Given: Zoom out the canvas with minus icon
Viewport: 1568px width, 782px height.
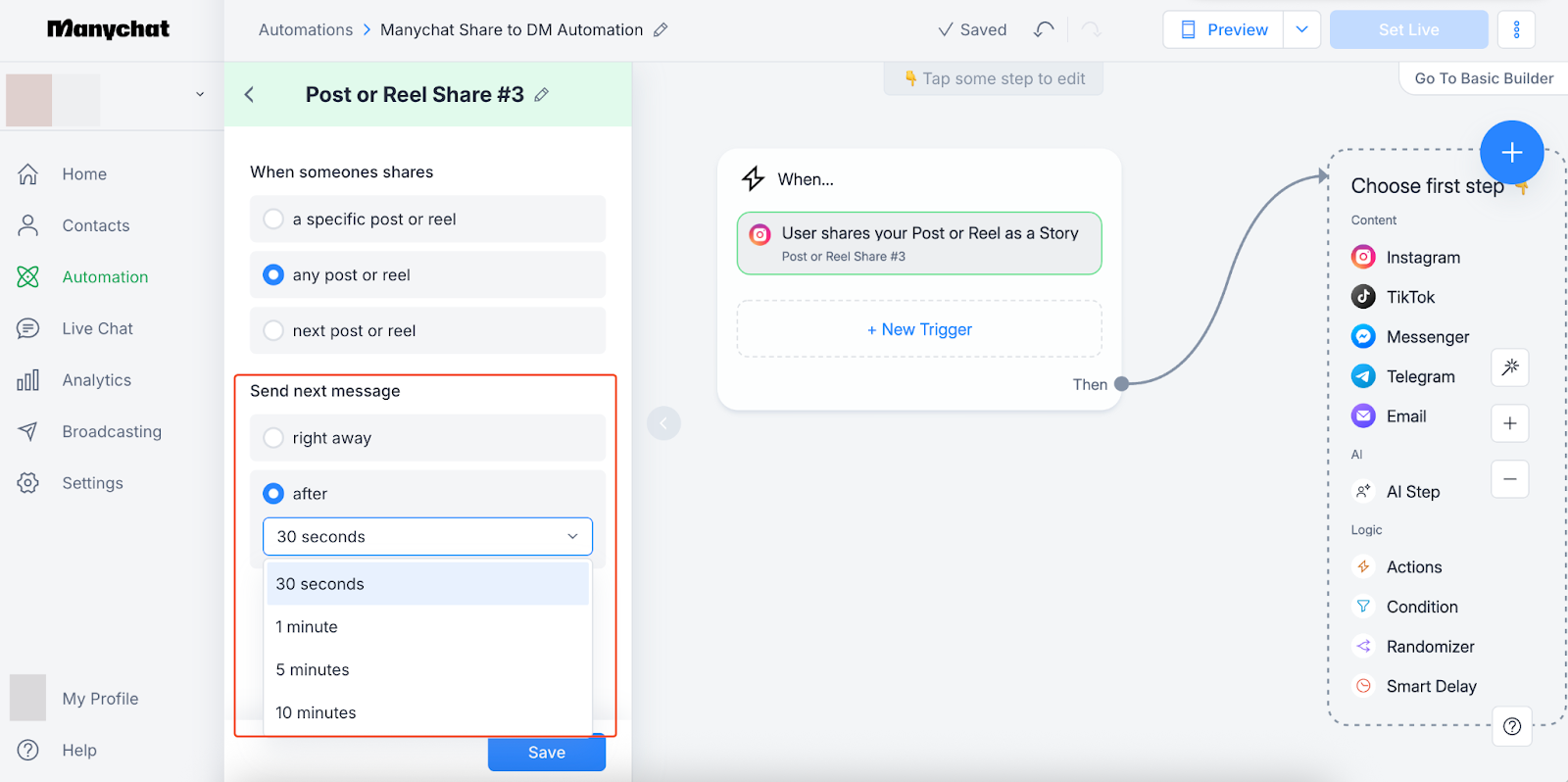Looking at the screenshot, I should tap(1509, 479).
